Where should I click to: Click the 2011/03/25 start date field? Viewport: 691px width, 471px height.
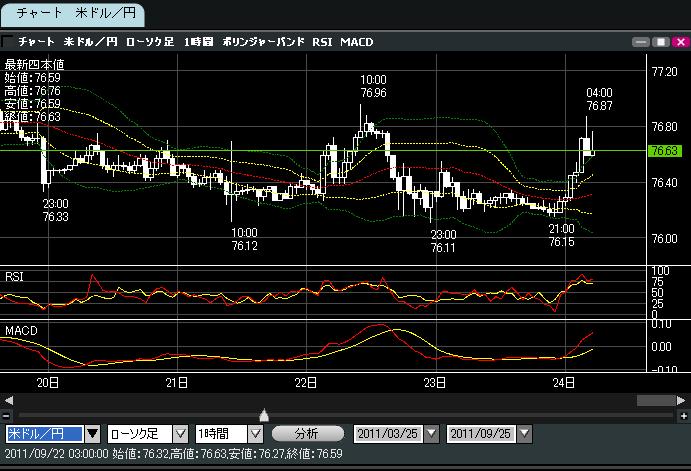388,434
